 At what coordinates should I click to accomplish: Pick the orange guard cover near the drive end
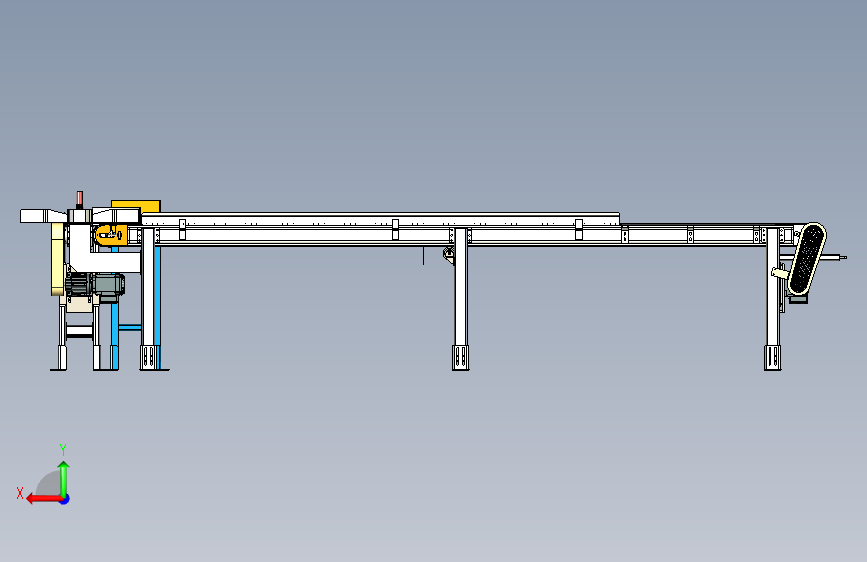111,235
